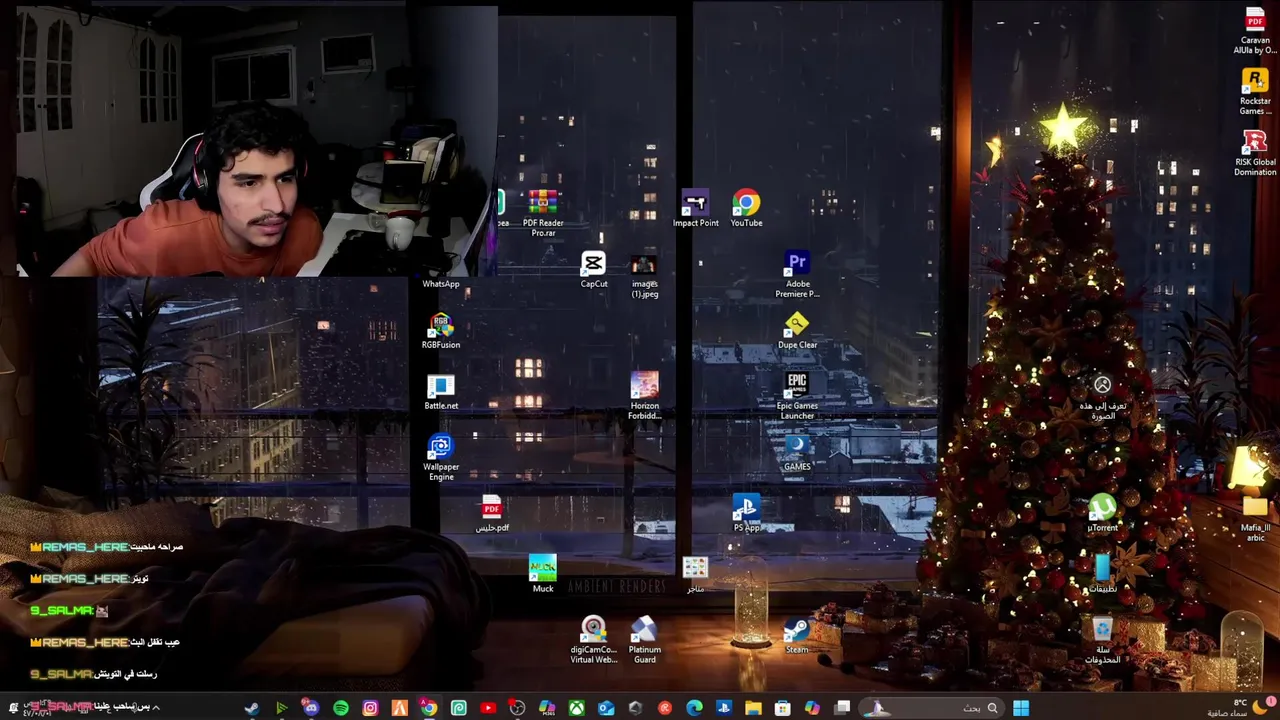Launch RGBFusion from the desktop
The image size is (1280, 720).
(x=441, y=331)
